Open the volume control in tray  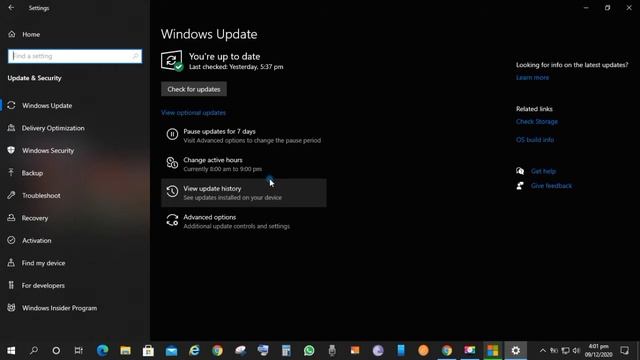coord(576,350)
